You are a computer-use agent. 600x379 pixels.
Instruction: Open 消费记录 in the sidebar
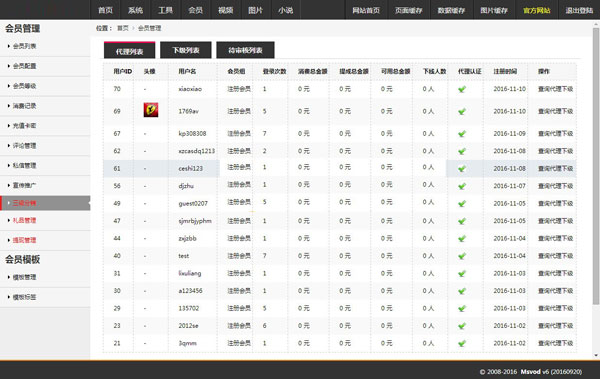[24, 106]
